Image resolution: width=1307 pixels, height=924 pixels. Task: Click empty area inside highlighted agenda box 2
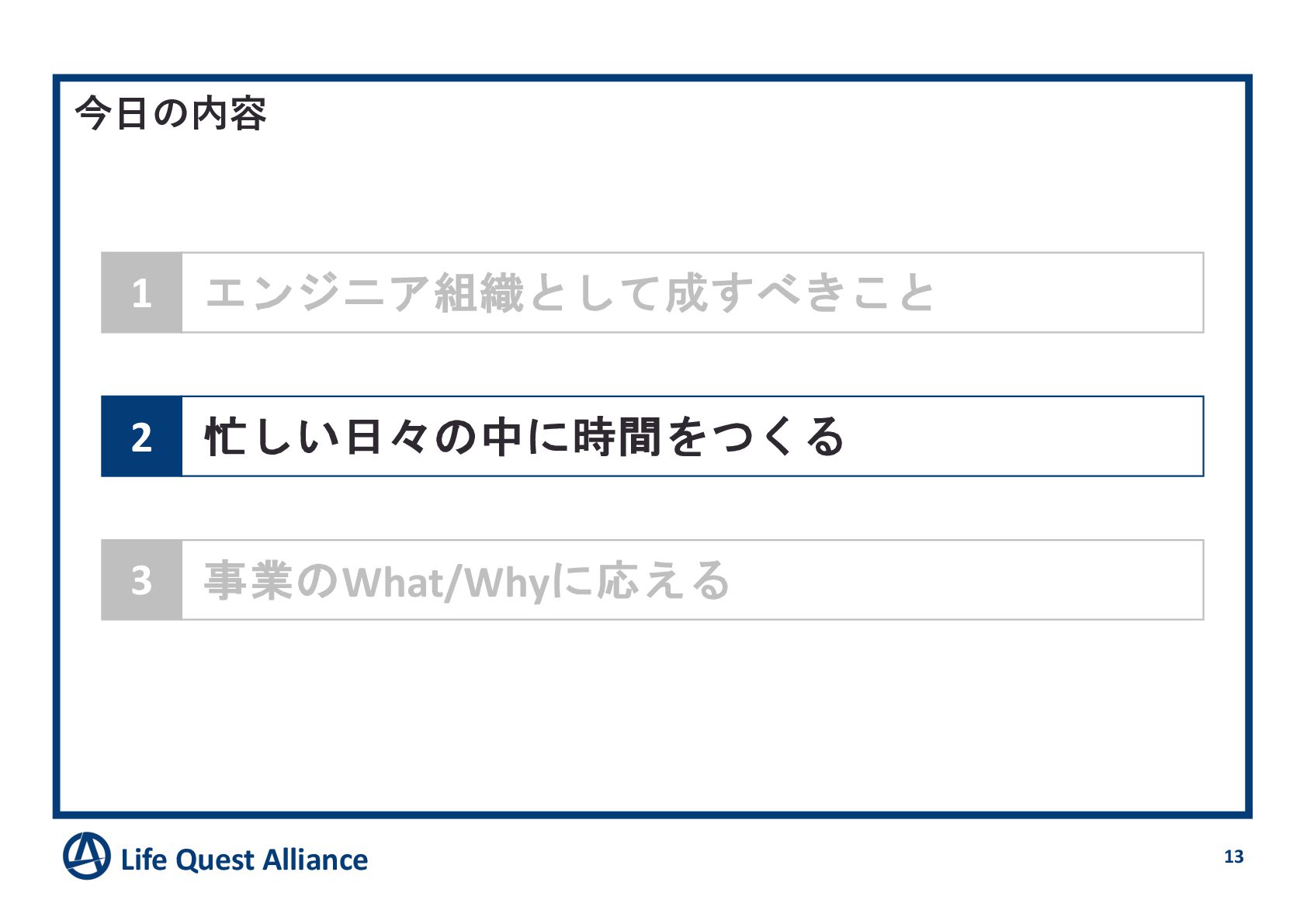tap(1024, 437)
